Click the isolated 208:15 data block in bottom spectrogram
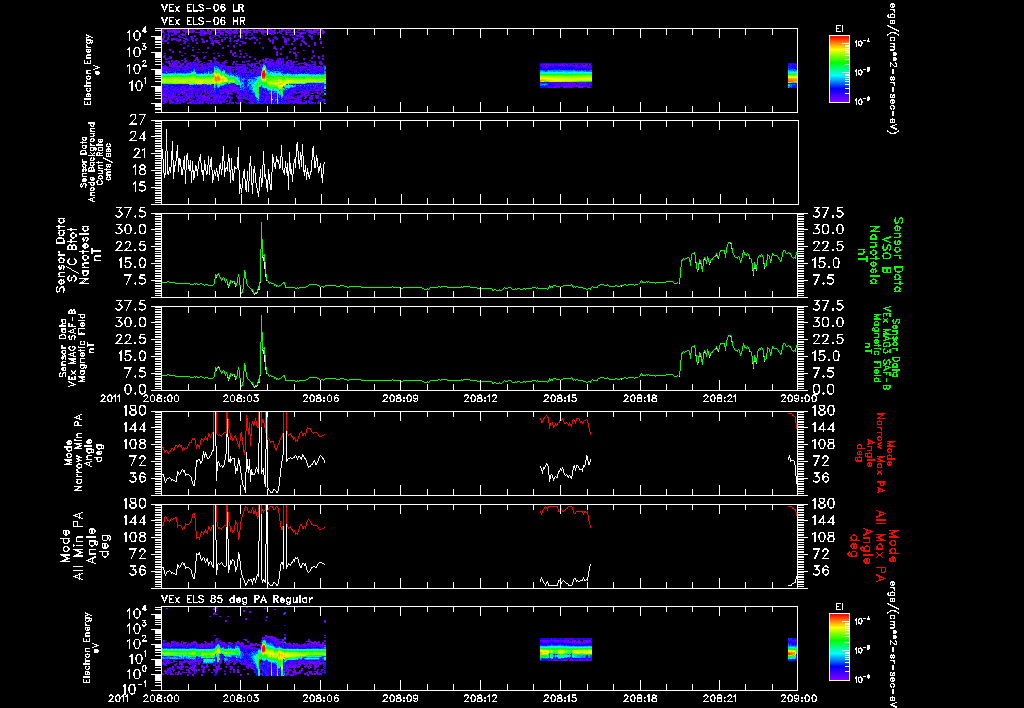The image size is (1024, 708). 566,649
